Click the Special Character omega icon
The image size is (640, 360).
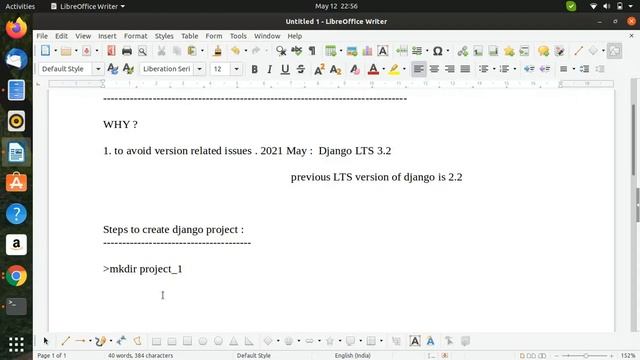coord(438,51)
